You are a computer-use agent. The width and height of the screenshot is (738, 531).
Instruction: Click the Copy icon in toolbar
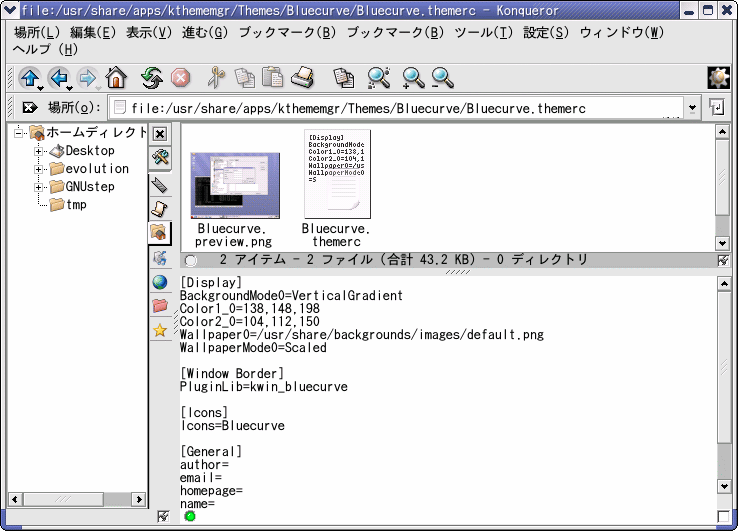[245, 78]
